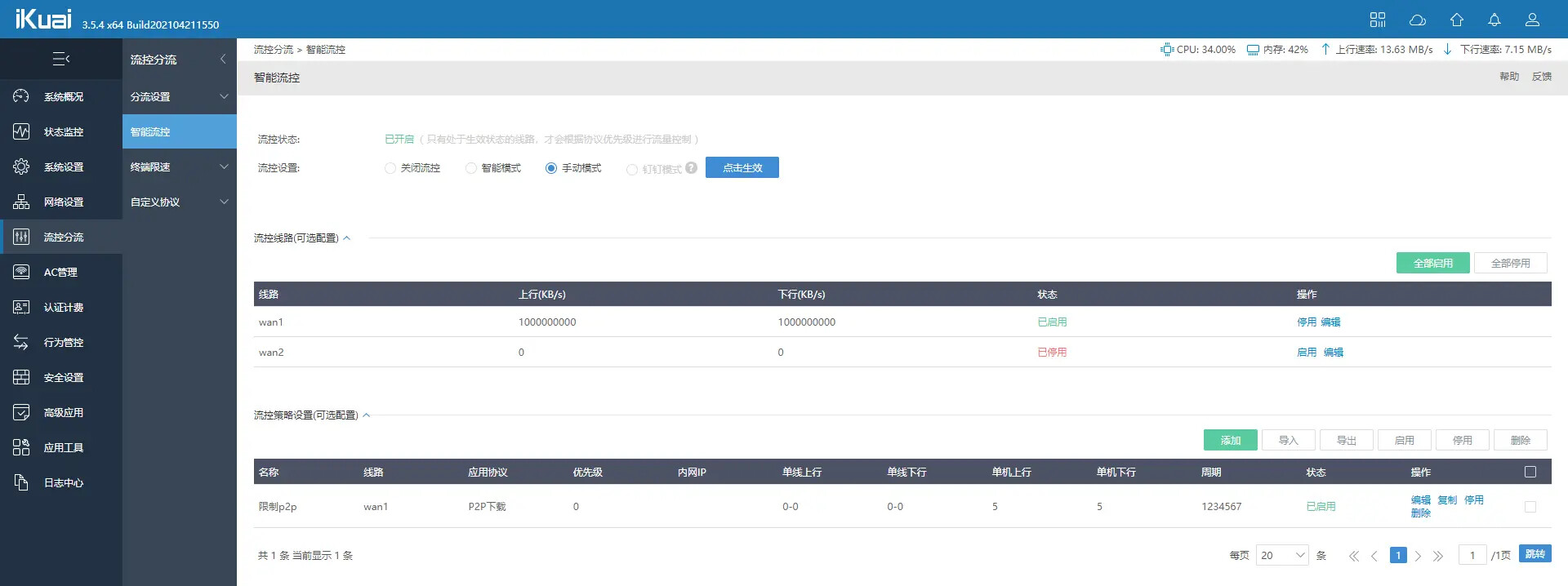Open 行为管控 in sidebar
This screenshot has width=1568, height=586.
point(61,342)
